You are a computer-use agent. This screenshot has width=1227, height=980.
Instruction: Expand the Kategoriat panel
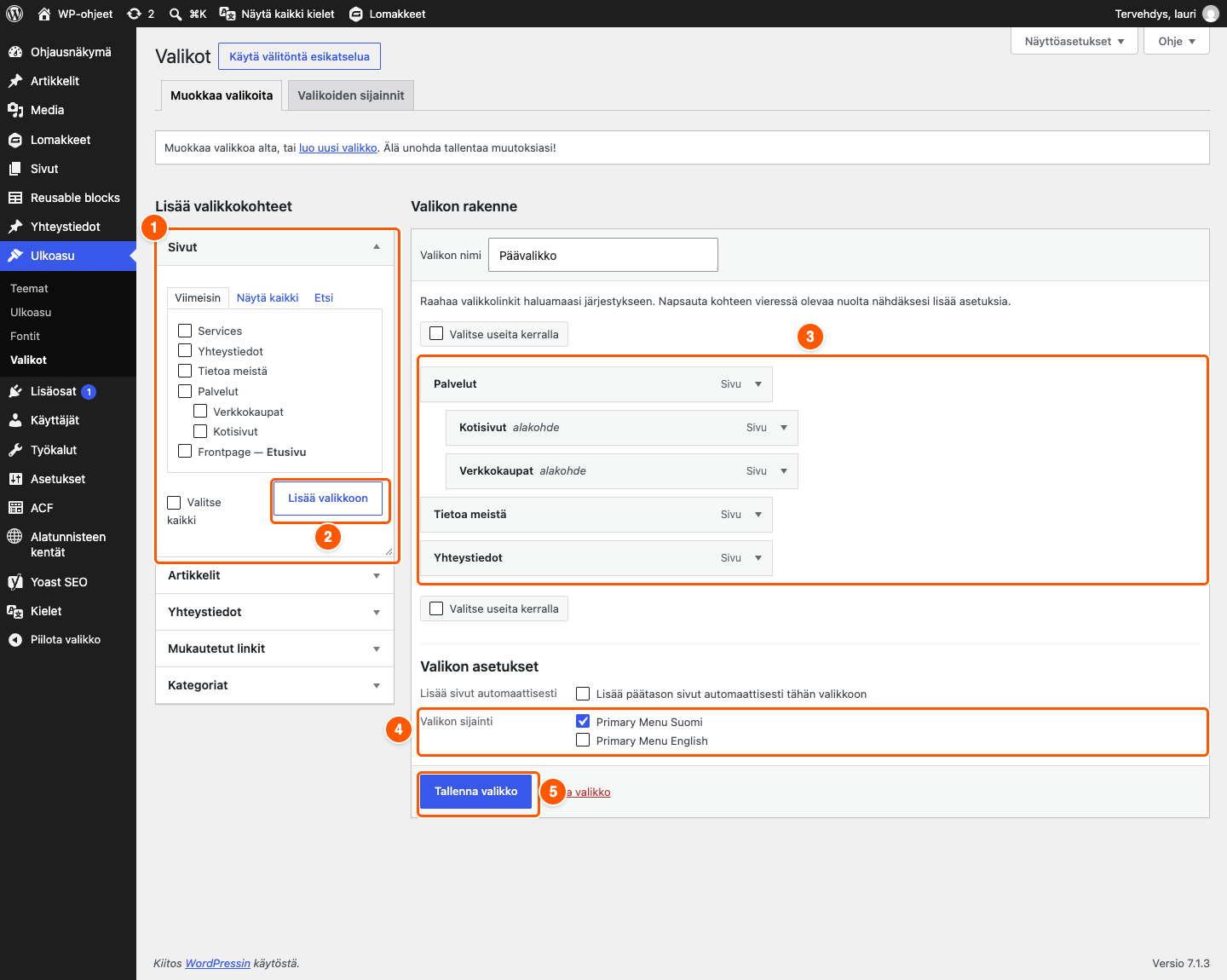(377, 686)
